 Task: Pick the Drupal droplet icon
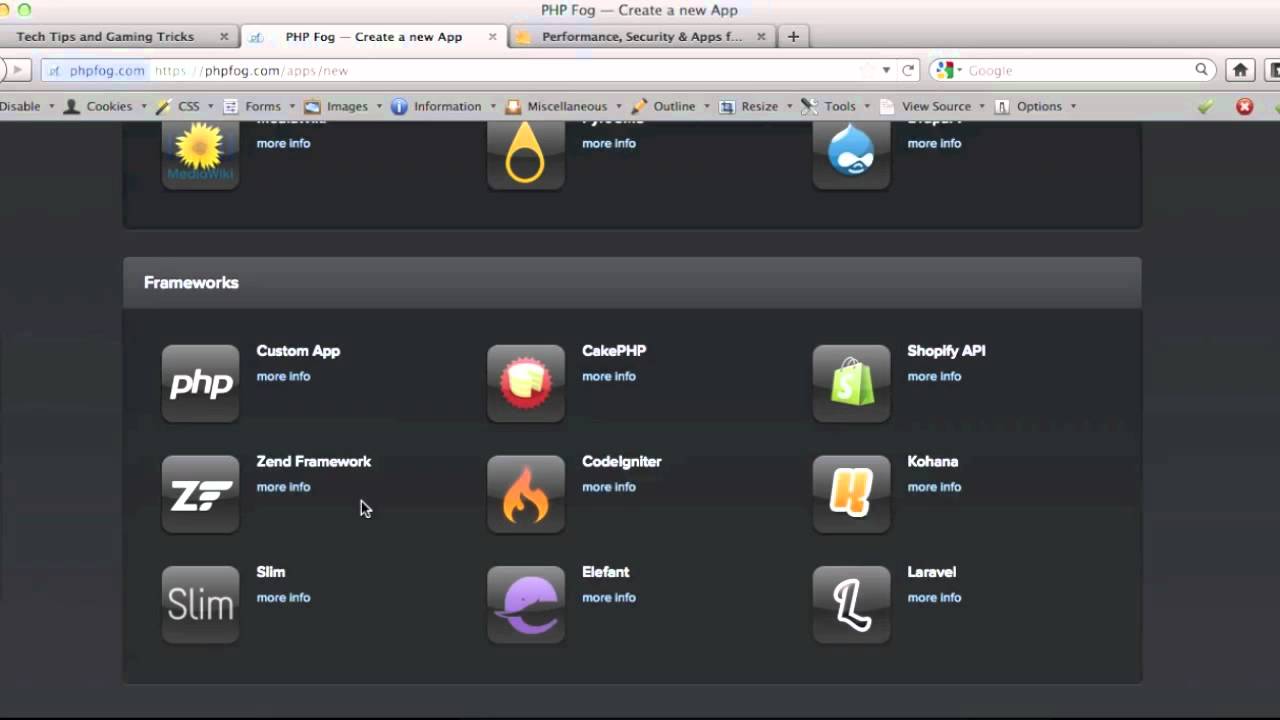[x=851, y=154]
